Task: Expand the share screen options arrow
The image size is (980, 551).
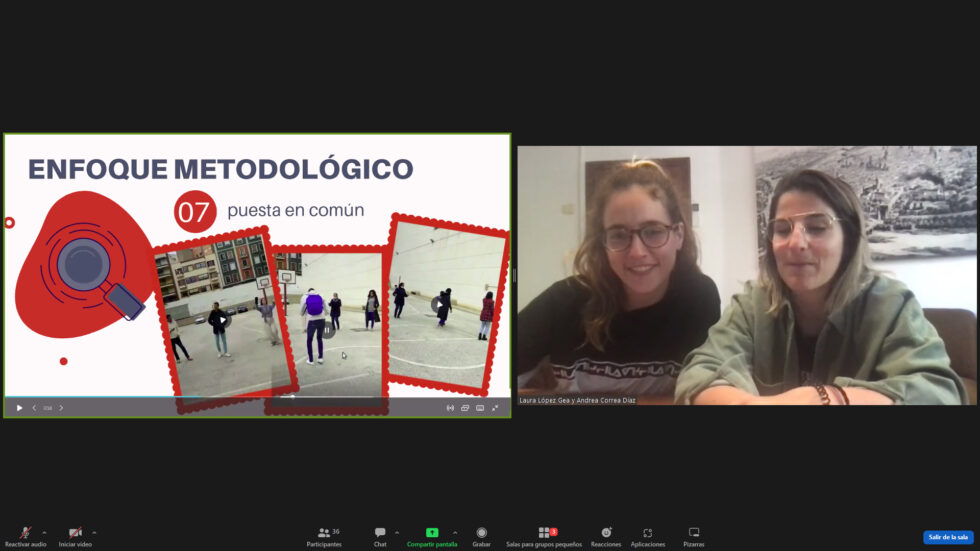Action: (x=455, y=532)
